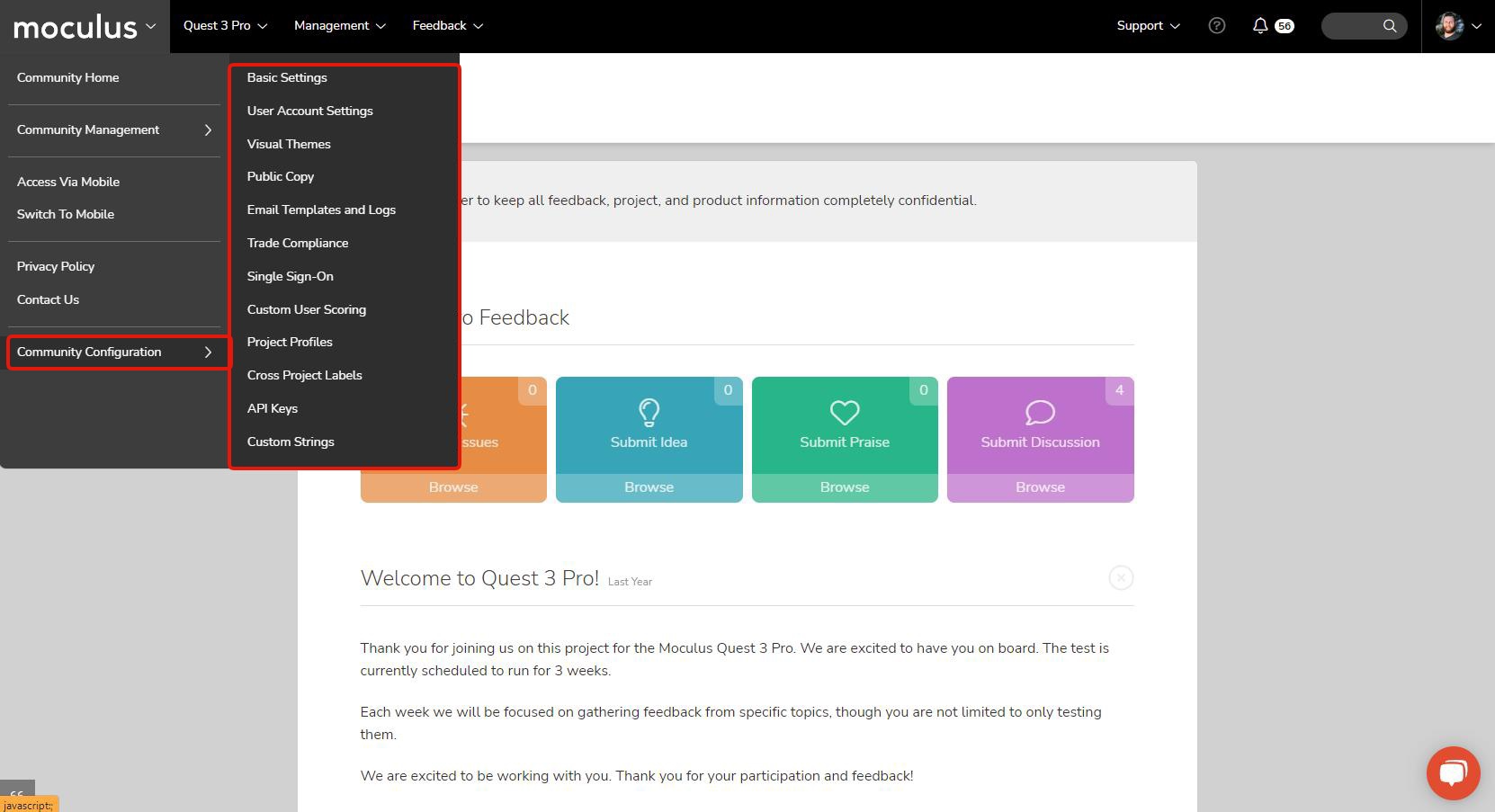Open Single Sign-On settings
Image resolution: width=1495 pixels, height=812 pixels.
290,277
